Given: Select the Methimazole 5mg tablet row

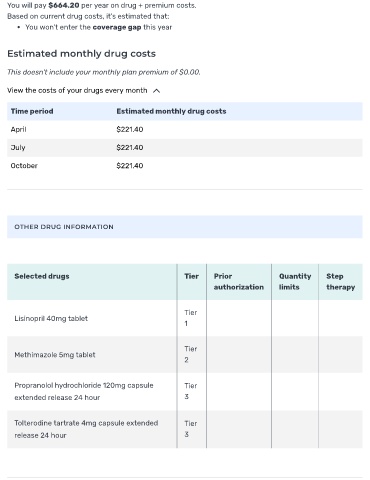Looking at the screenshot, I should click(185, 354).
